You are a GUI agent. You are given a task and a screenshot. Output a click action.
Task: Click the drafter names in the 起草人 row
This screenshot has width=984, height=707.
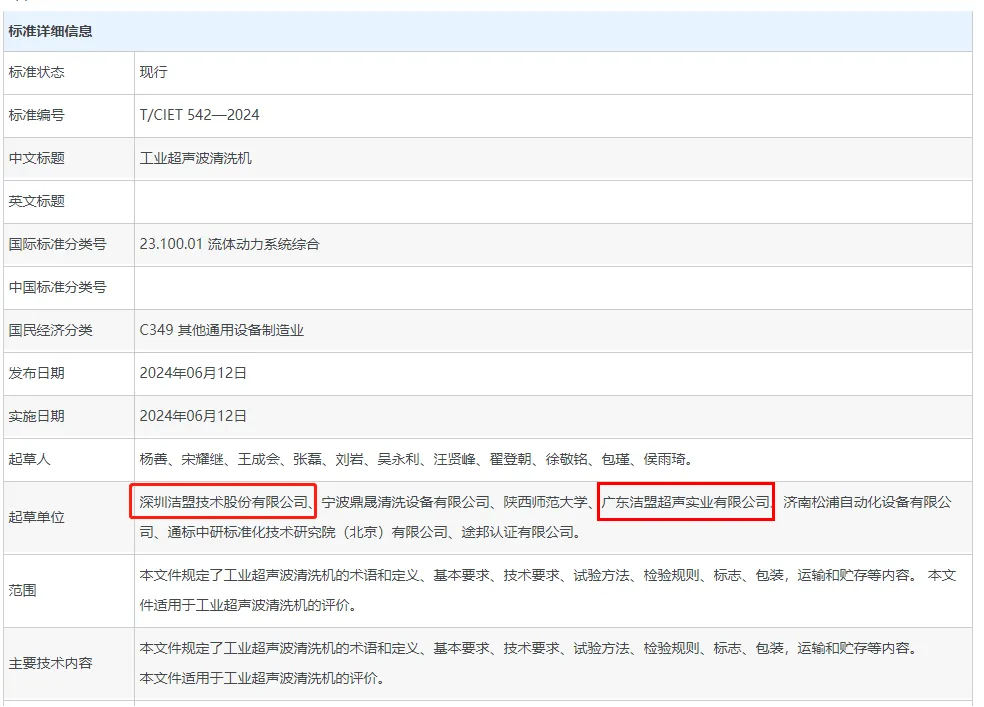point(416,460)
